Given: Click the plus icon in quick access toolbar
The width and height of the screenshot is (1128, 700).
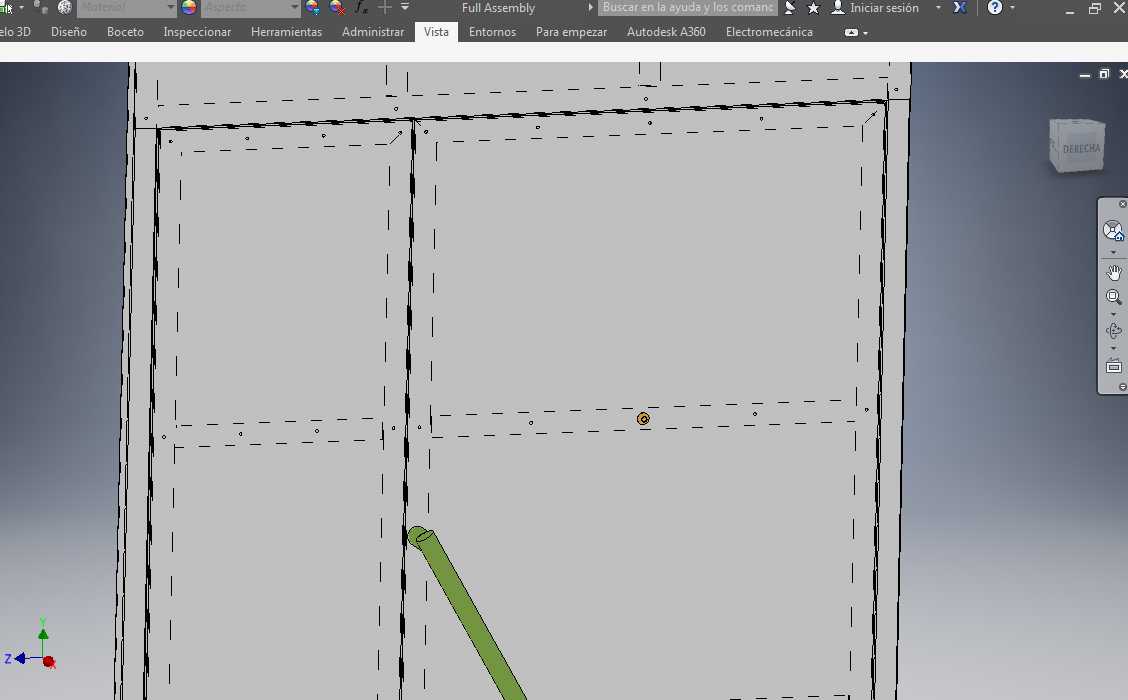Looking at the screenshot, I should (x=385, y=8).
